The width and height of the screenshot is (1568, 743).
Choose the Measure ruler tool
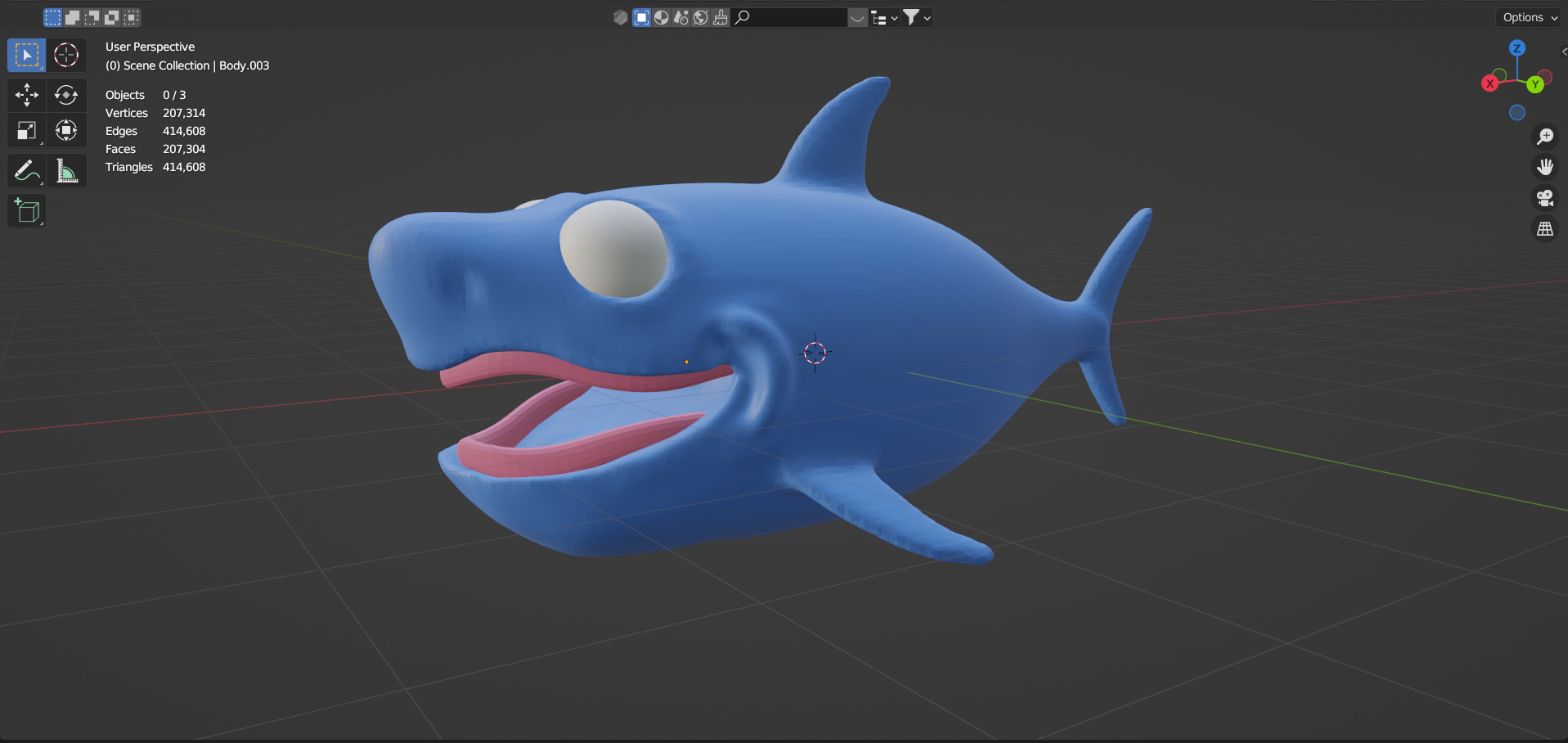pyautogui.click(x=66, y=171)
